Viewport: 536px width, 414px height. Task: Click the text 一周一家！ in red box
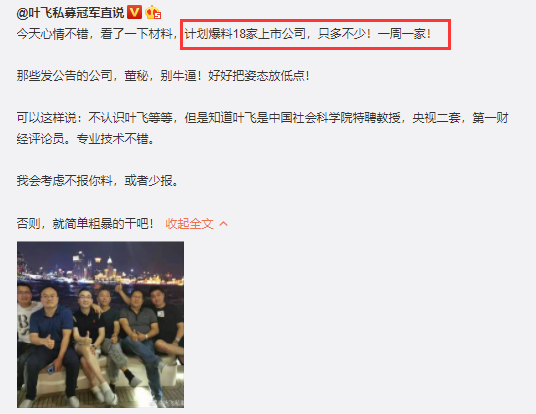(404, 34)
